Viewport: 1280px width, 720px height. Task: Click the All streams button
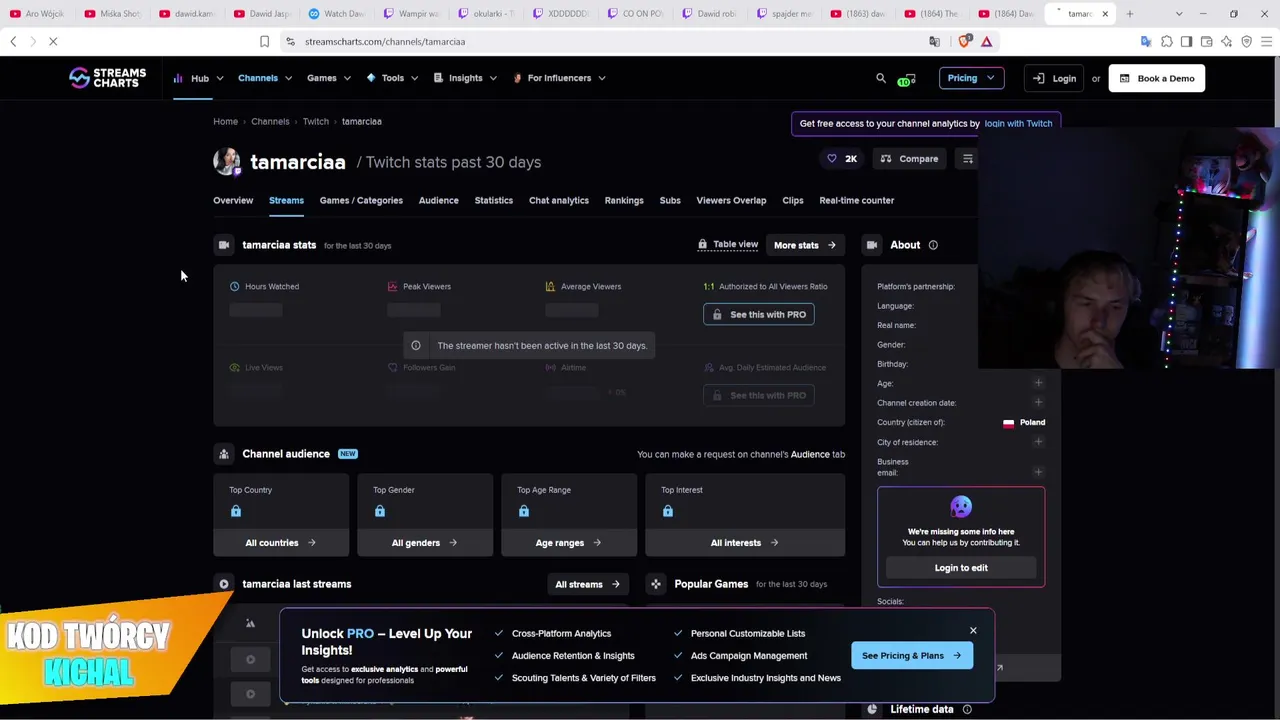(x=588, y=584)
